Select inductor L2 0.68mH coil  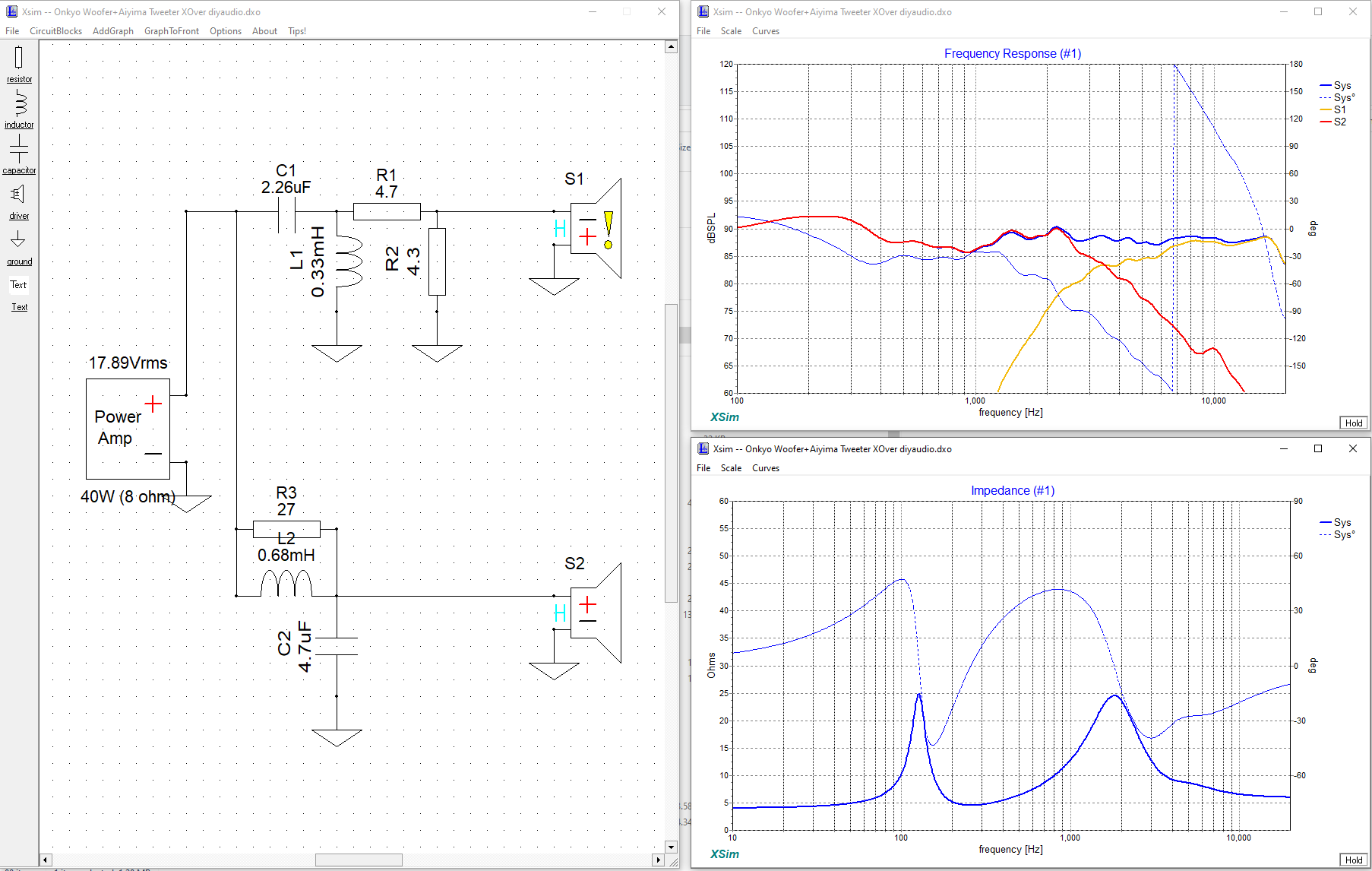tap(286, 584)
